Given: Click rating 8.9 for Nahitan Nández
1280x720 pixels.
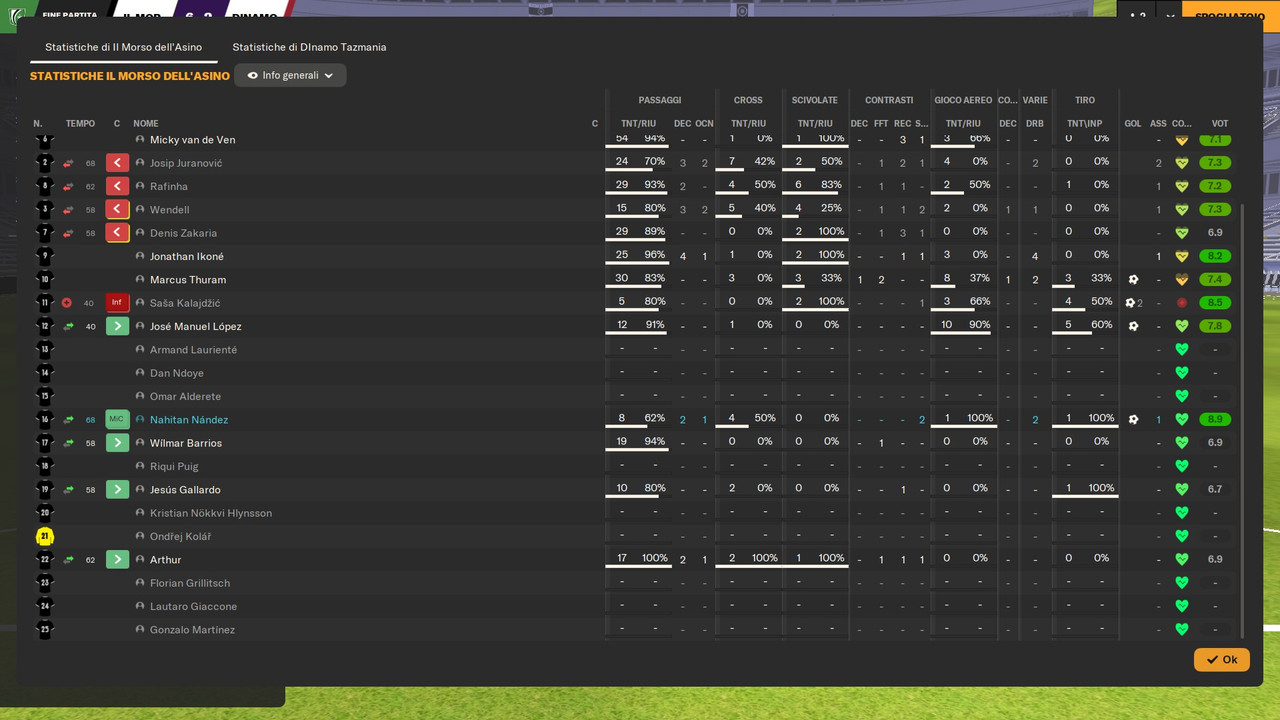Looking at the screenshot, I should coord(1216,420).
